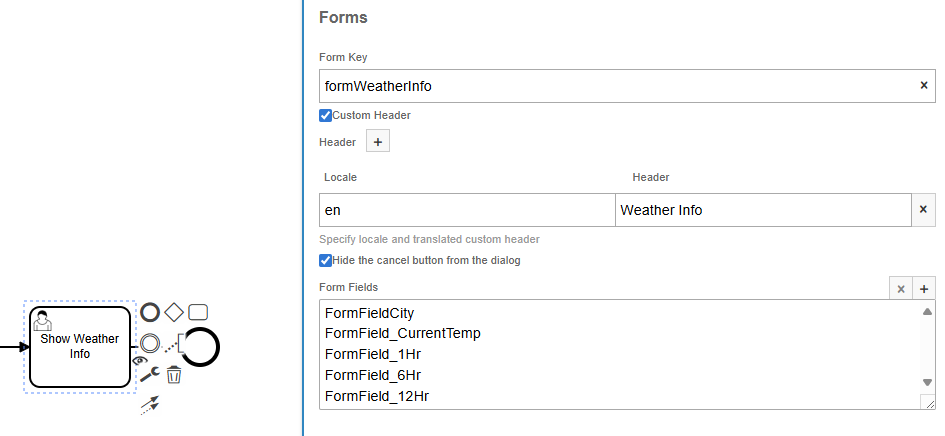Remove the en Weather Info header row
This screenshot has height=436, width=945.
pyautogui.click(x=923, y=210)
